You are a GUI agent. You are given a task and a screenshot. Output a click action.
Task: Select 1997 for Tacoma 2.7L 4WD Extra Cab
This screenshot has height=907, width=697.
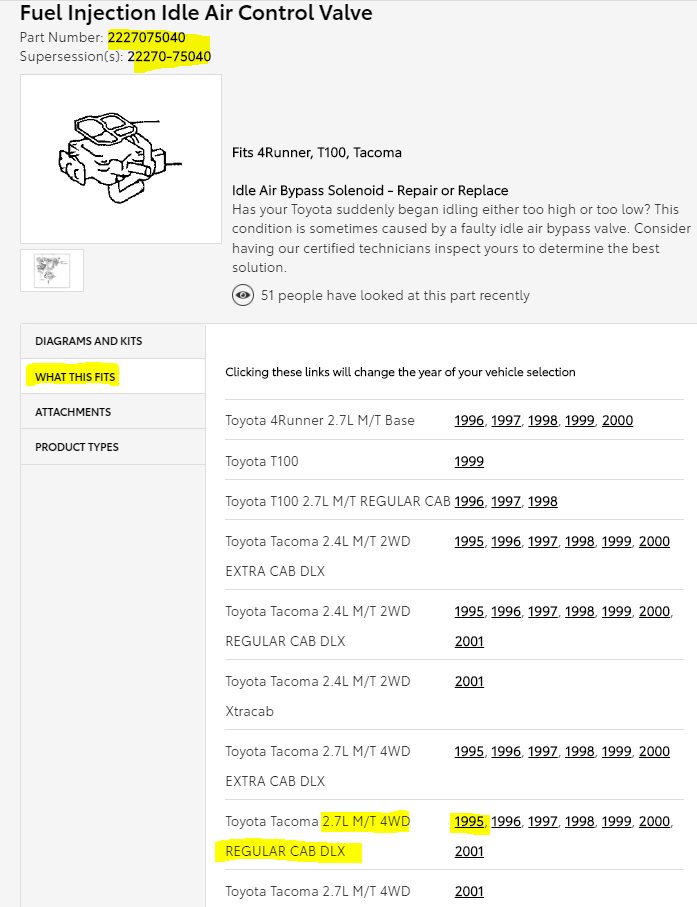coord(543,751)
